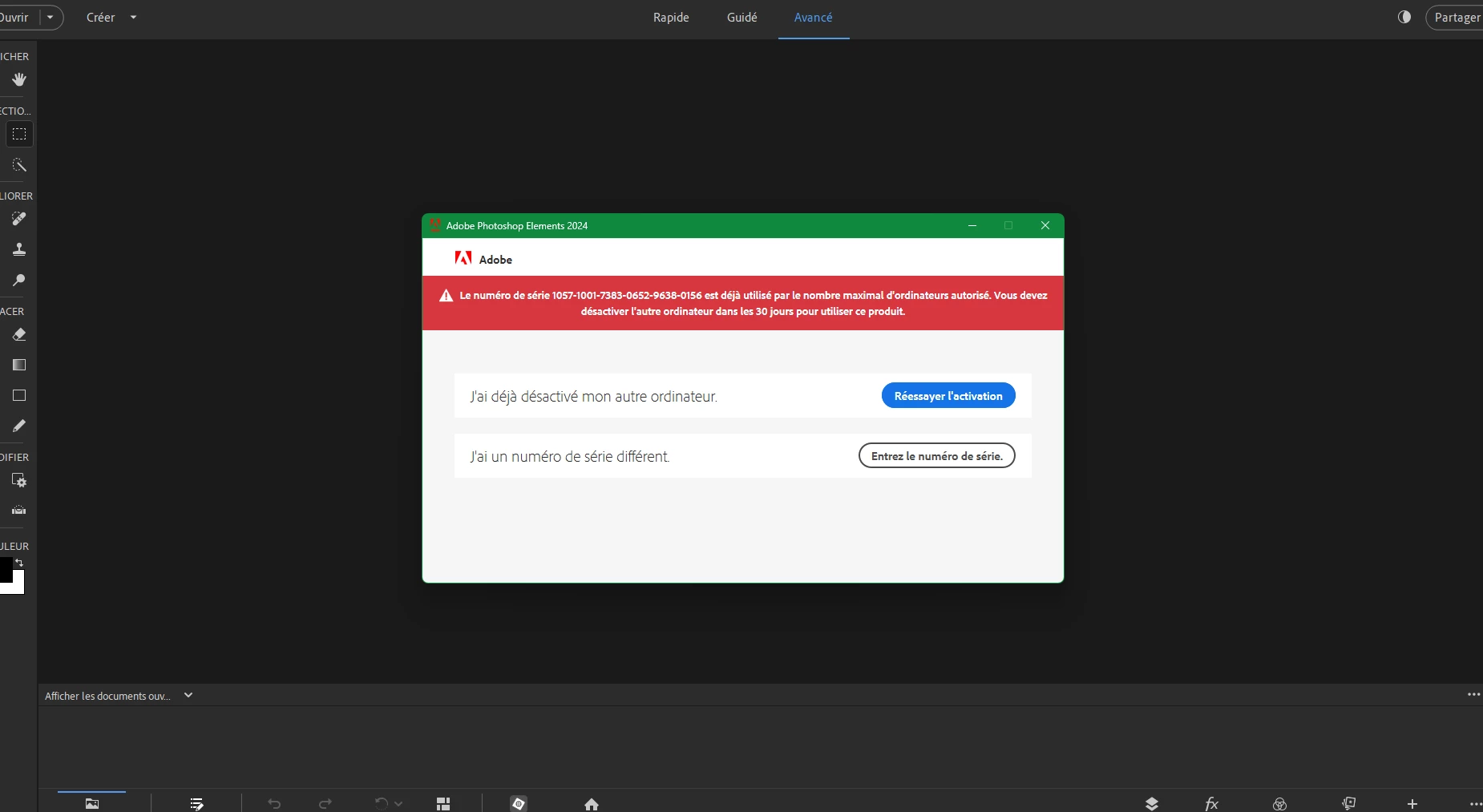The image size is (1483, 812).
Task: Select the Rectangular Marquee tool
Action: pos(19,134)
